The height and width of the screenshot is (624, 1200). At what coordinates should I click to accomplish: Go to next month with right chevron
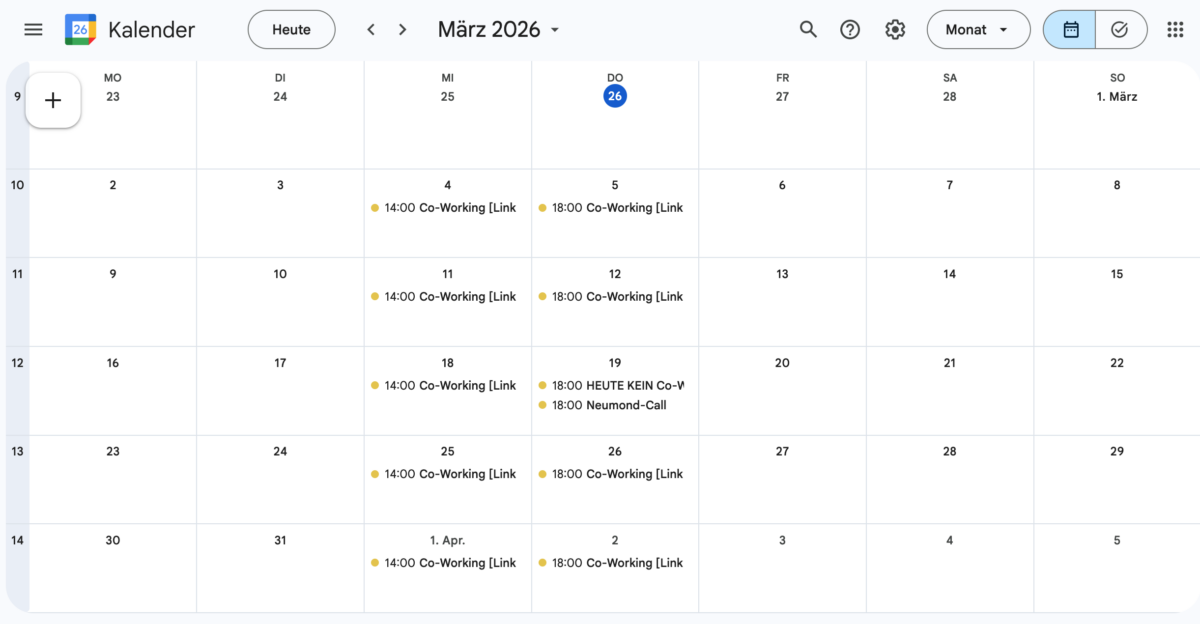pyautogui.click(x=403, y=30)
